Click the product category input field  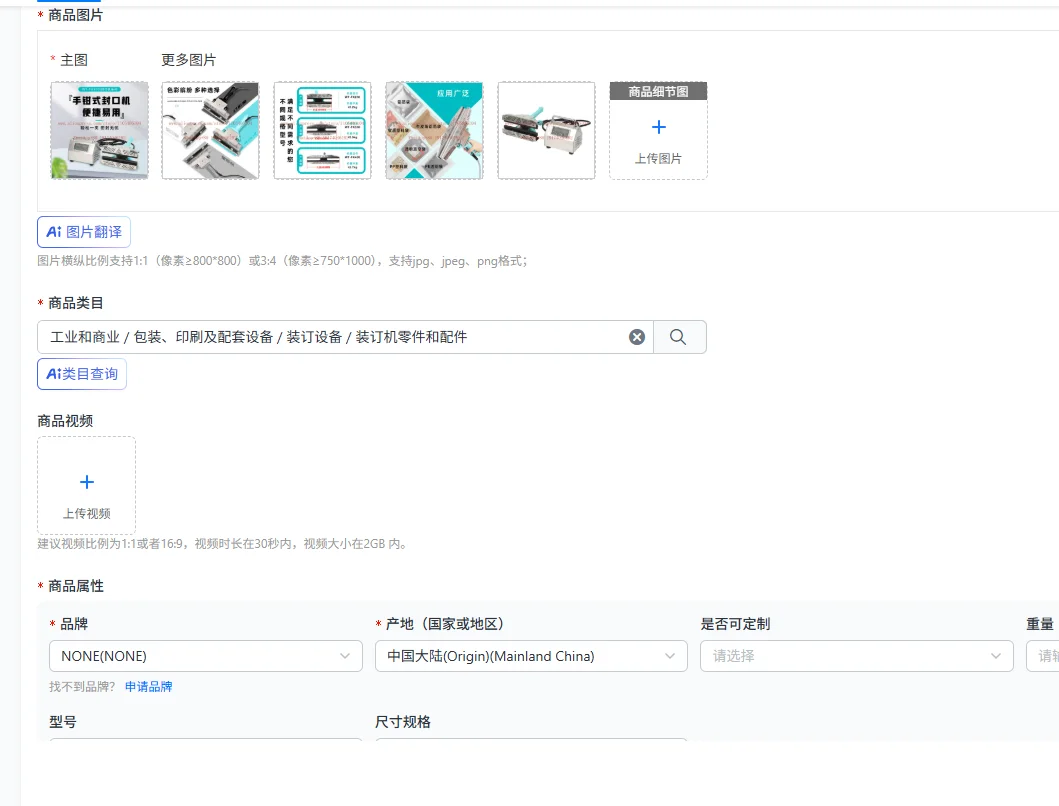point(345,337)
